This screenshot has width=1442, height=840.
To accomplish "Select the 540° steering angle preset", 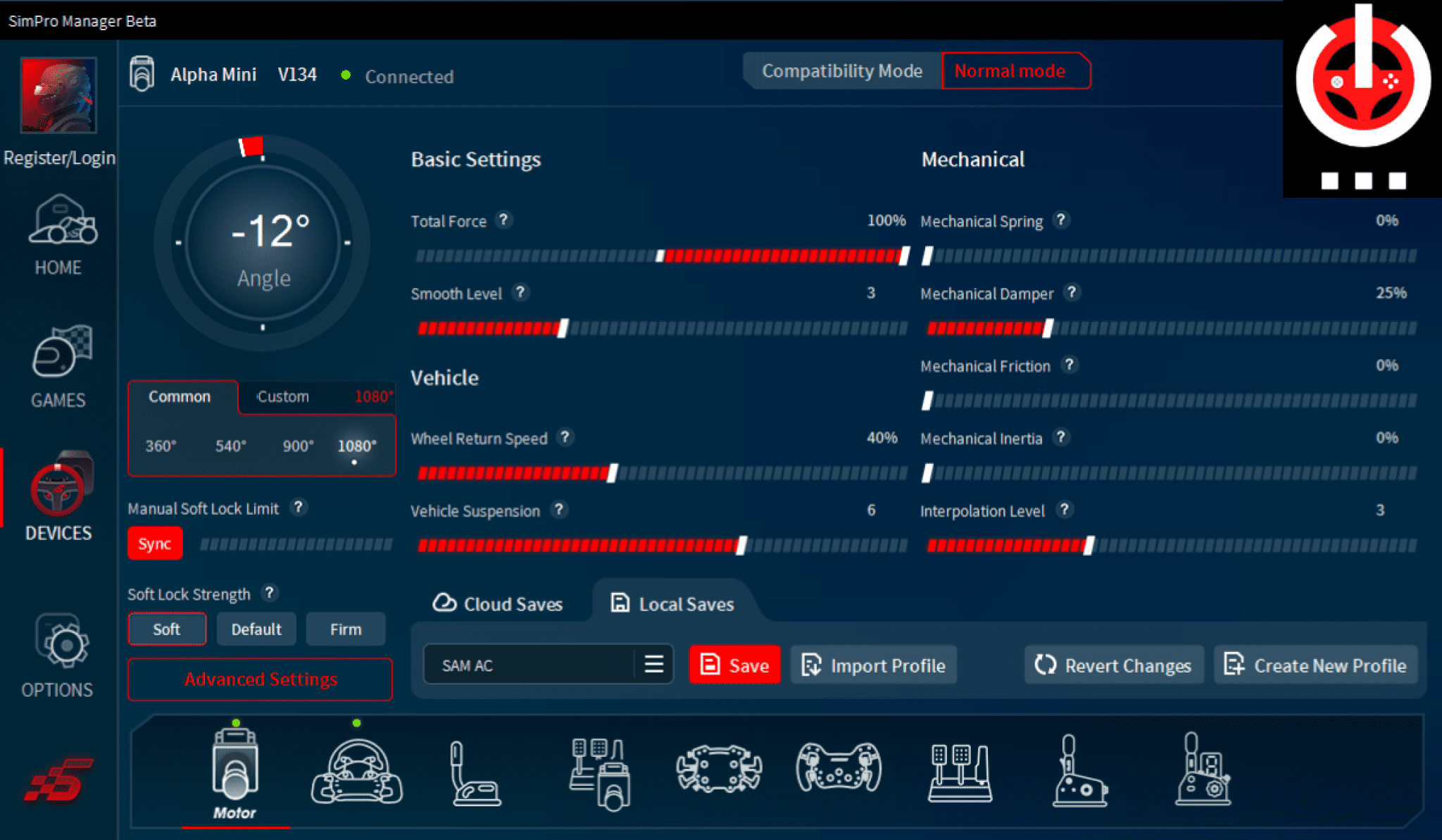I will (x=230, y=446).
